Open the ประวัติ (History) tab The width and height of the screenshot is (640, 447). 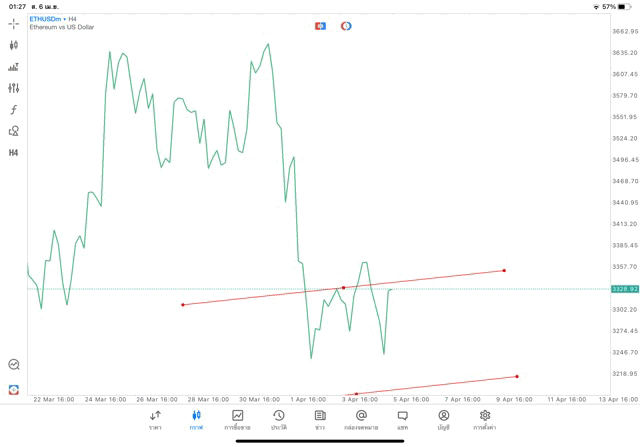click(278, 420)
